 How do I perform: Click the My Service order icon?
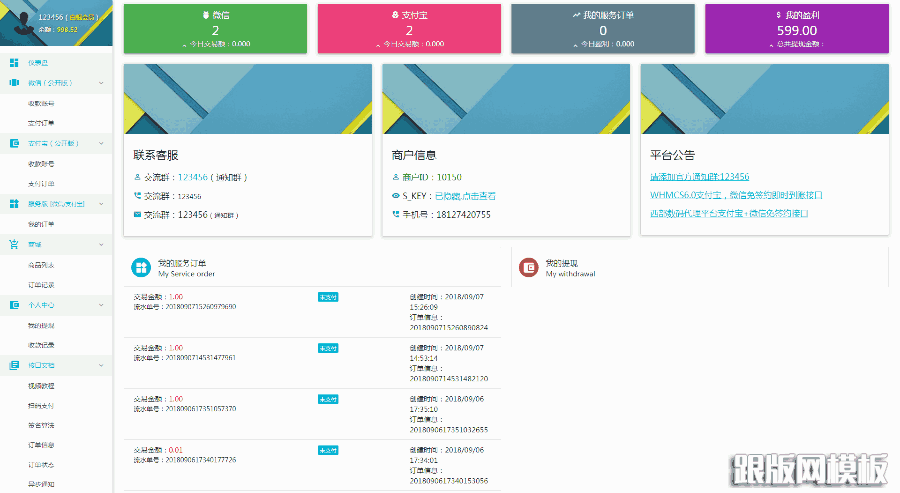142,267
